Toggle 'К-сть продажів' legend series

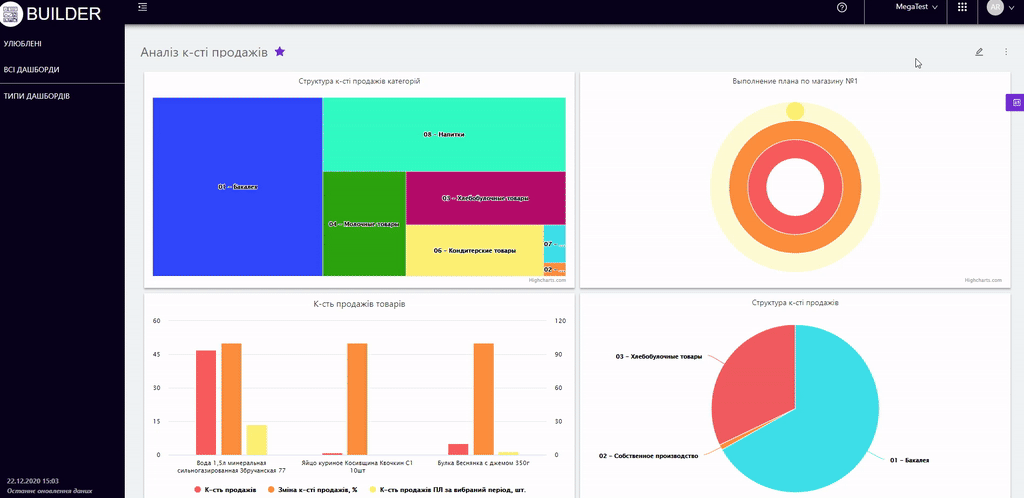tap(226, 490)
